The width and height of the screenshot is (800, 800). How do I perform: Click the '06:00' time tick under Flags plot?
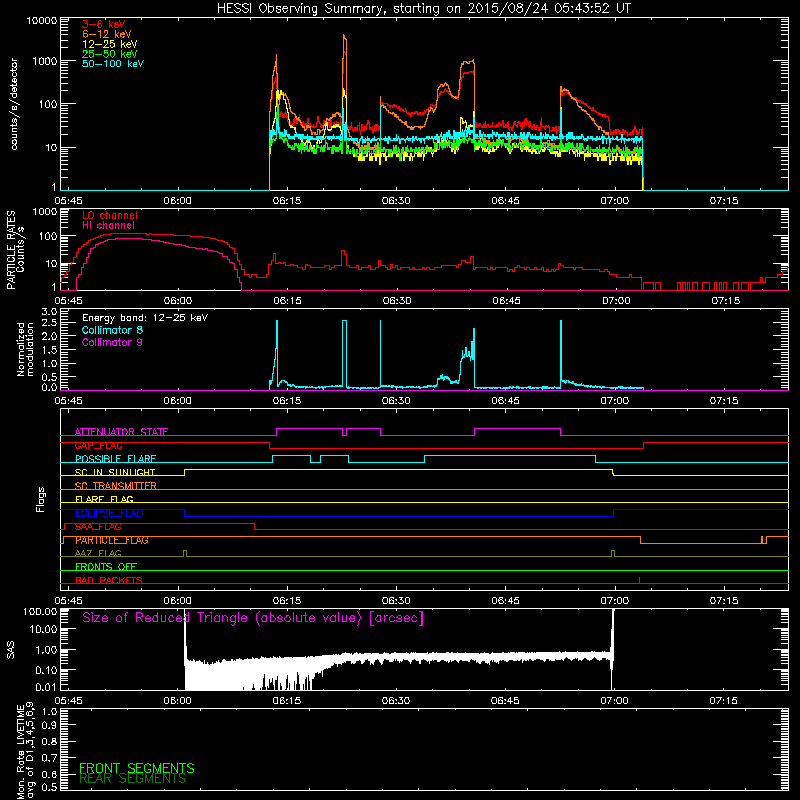click(x=178, y=601)
